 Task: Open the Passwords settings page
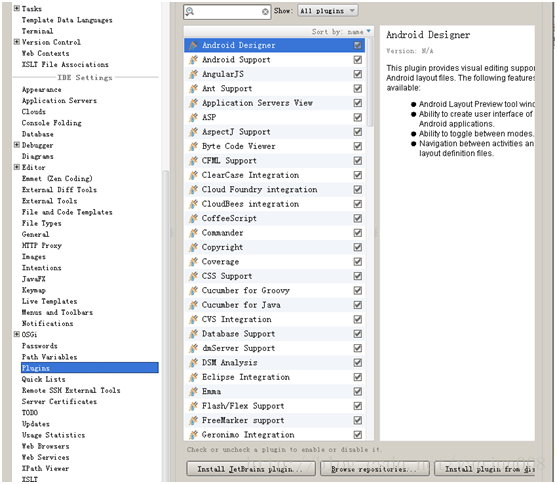click(39, 346)
